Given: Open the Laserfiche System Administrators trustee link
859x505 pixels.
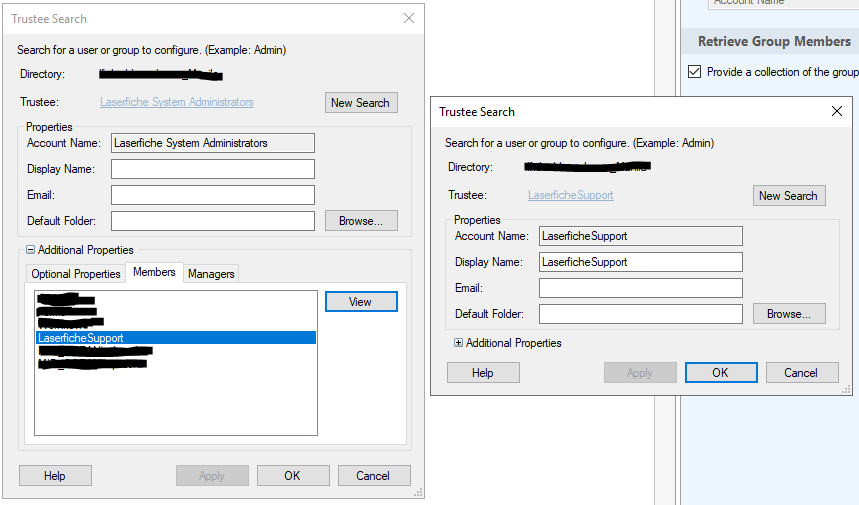Looking at the screenshot, I should 176,102.
